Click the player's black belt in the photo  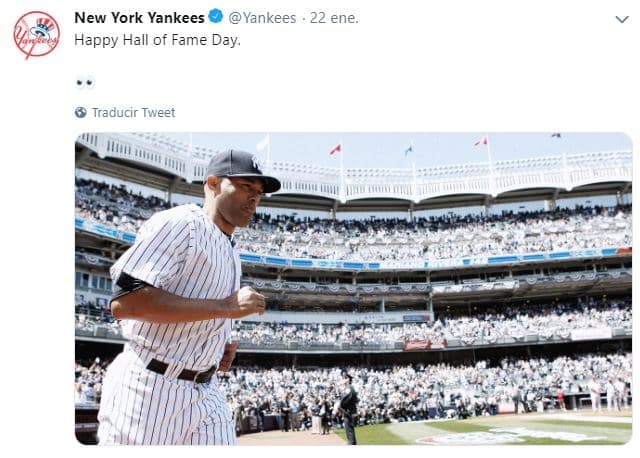(x=182, y=371)
